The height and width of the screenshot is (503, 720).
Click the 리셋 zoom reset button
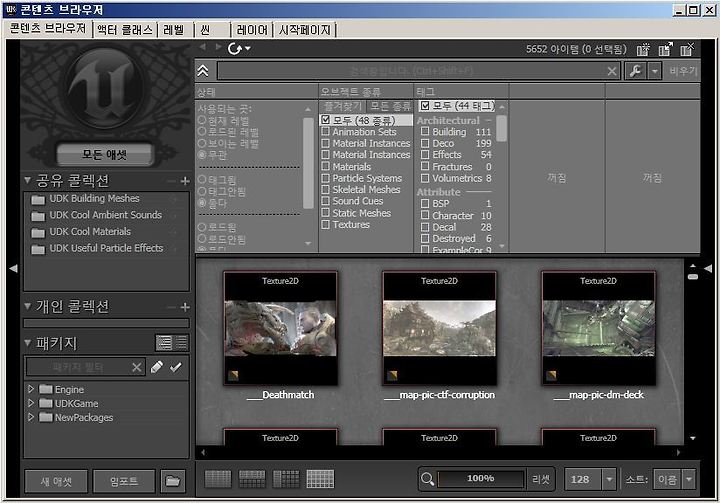(x=540, y=479)
